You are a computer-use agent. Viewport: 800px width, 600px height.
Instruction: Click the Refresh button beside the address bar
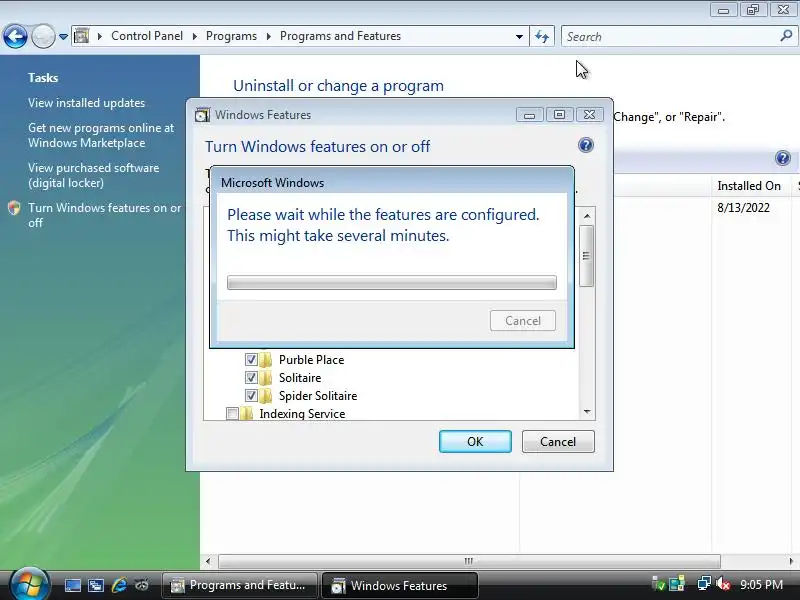[542, 36]
